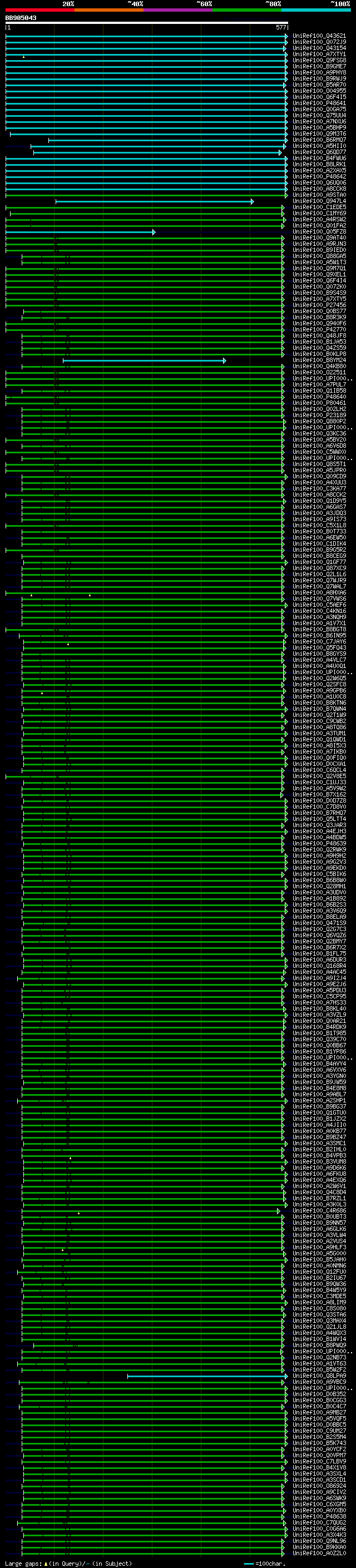Open hit UniRef100_P48641

click(319, 103)
